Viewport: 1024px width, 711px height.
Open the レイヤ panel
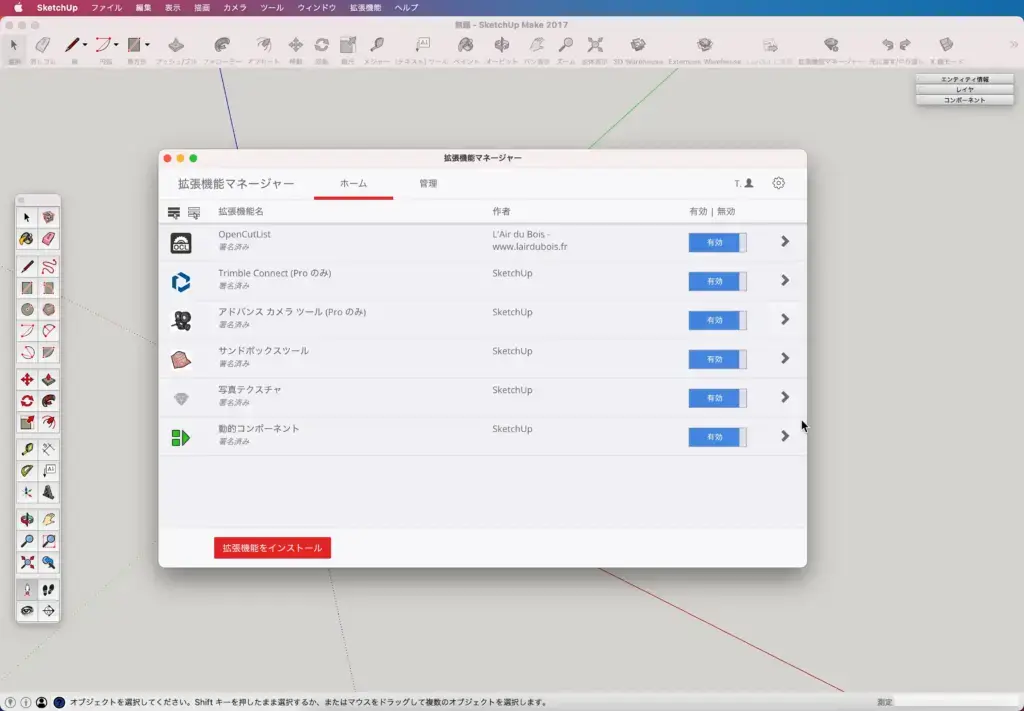(x=965, y=89)
